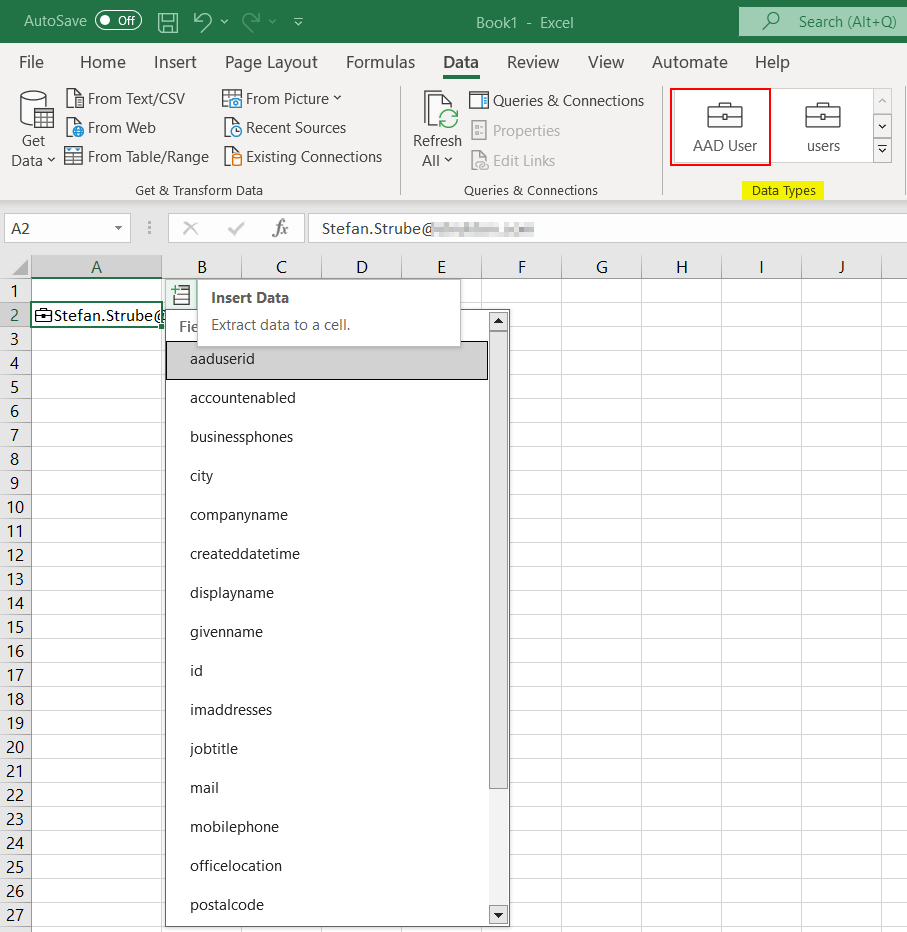
Task: Expand the Data Types gallery
Action: click(x=880, y=147)
